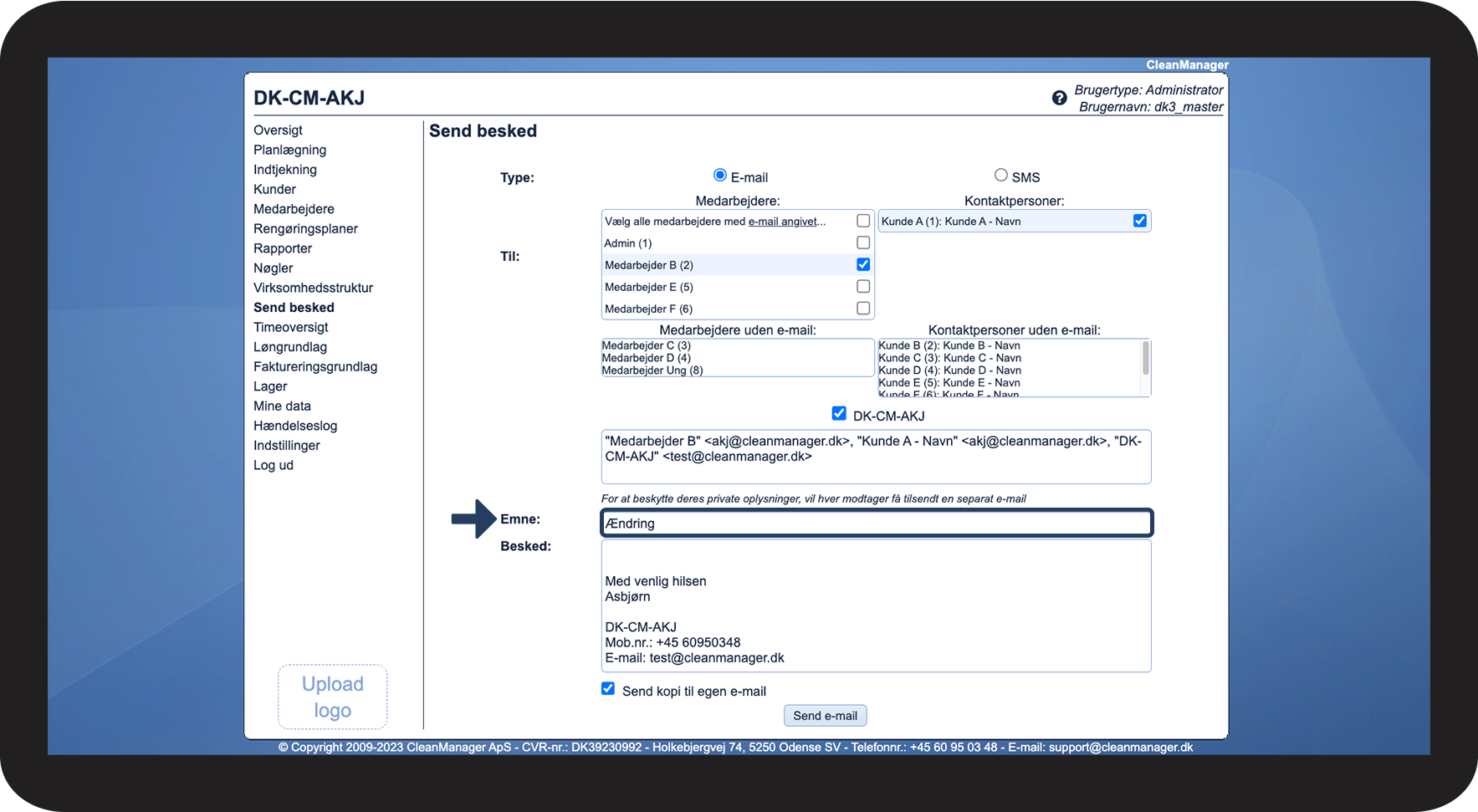This screenshot has width=1478, height=812.
Task: Select the SMS message type
Action: (1000, 176)
